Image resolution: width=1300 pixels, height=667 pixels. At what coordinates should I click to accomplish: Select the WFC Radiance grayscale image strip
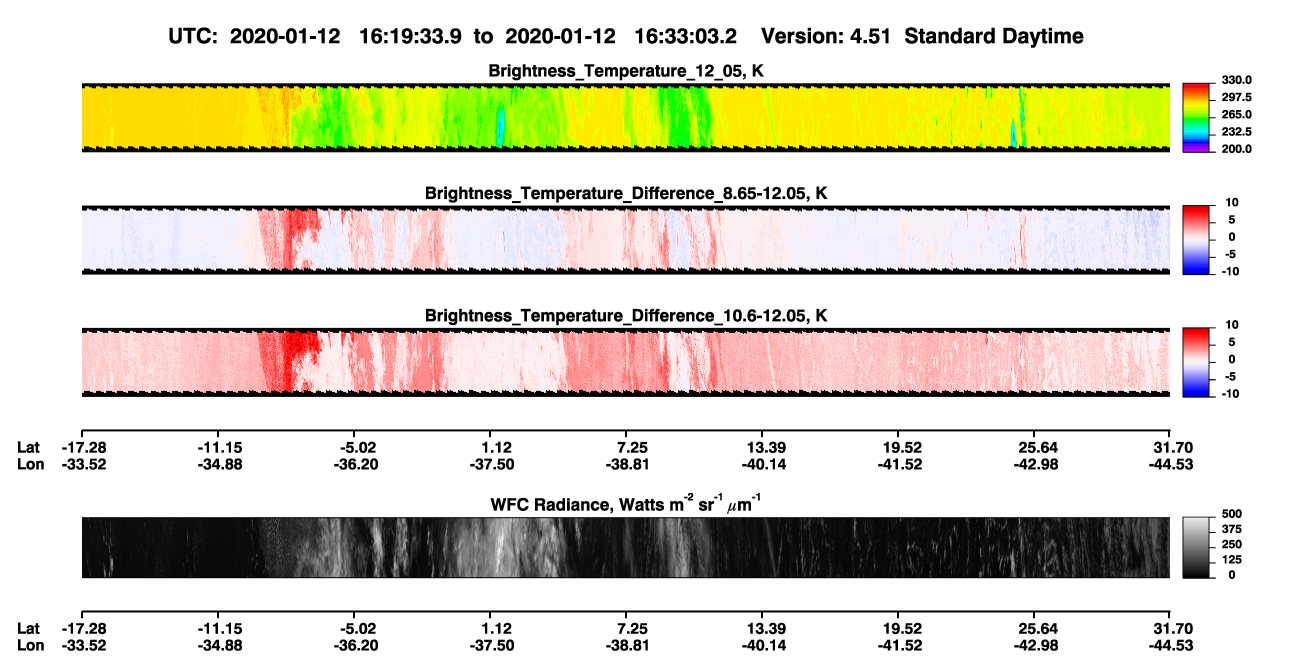coord(625,547)
